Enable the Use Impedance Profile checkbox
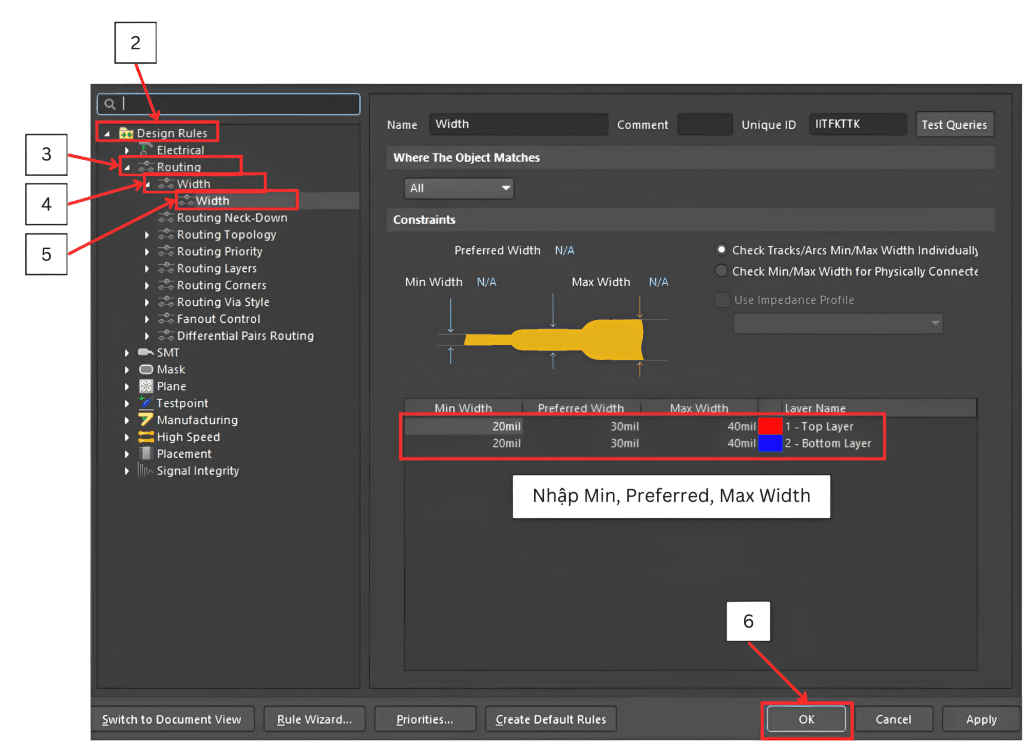Image resolution: width=1024 pixels, height=744 pixels. pos(722,300)
